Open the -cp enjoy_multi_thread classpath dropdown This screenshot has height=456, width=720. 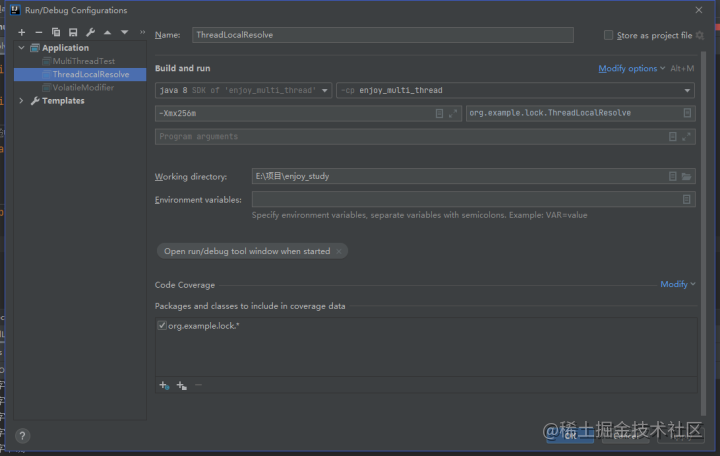click(x=515, y=90)
